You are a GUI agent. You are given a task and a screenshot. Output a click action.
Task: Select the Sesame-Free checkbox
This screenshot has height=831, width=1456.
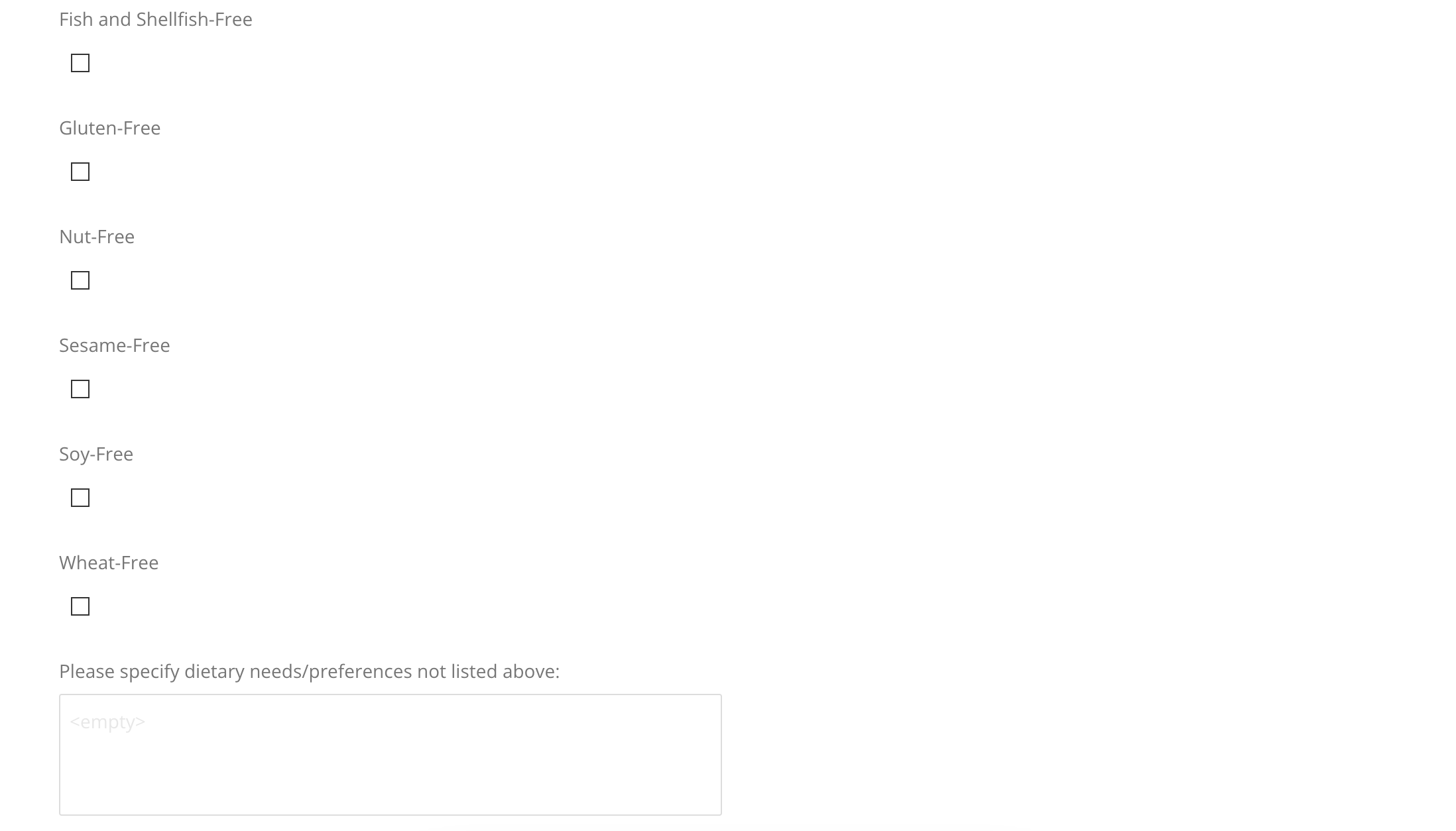tap(80, 389)
